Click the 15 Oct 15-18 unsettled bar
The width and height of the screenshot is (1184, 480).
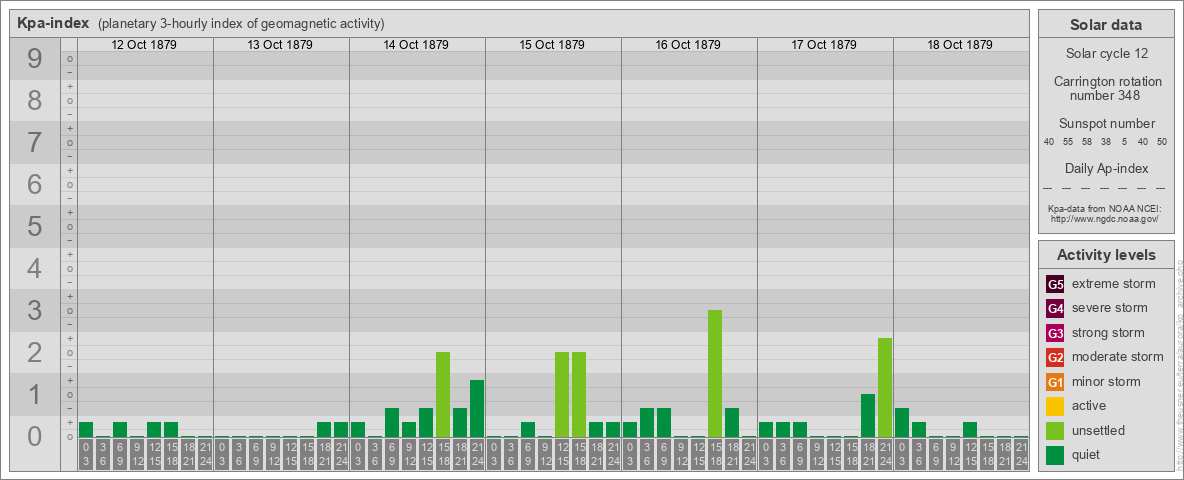pyautogui.click(x=578, y=395)
